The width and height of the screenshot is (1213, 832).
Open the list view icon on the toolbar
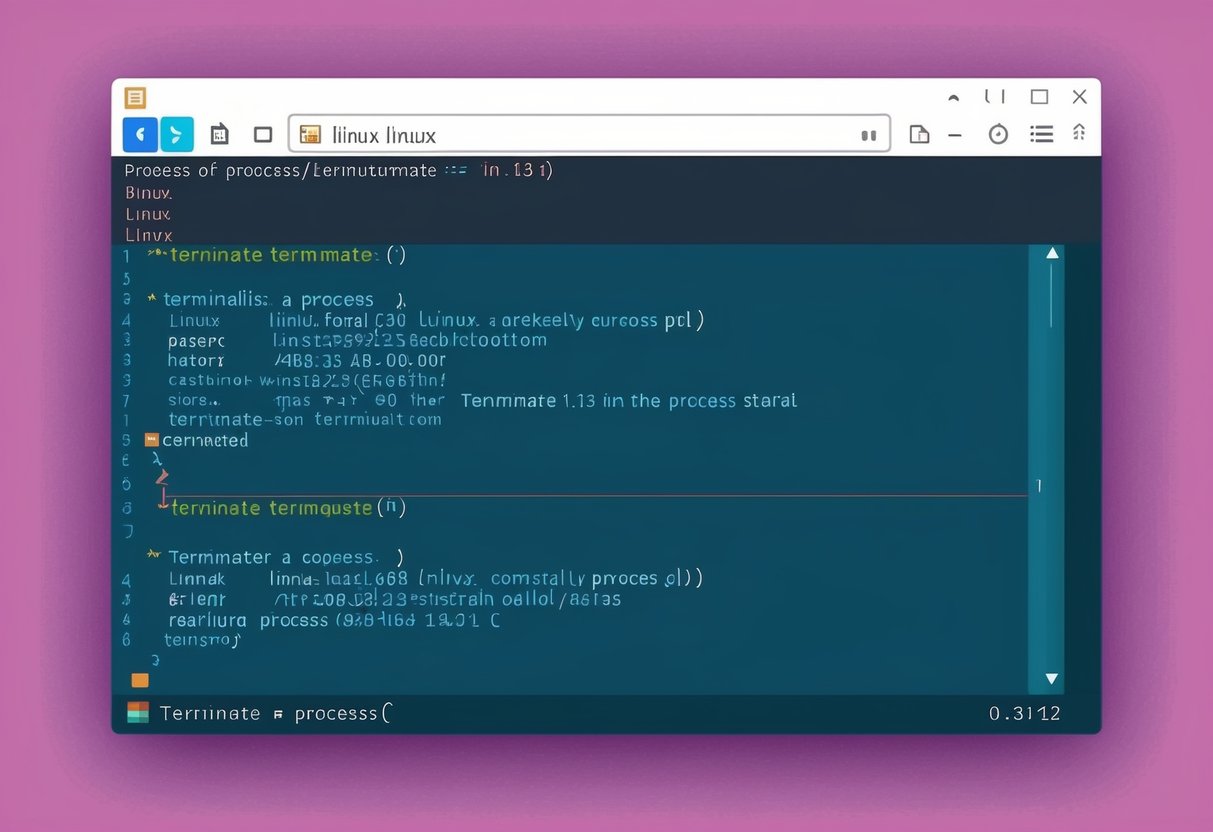tap(1041, 133)
